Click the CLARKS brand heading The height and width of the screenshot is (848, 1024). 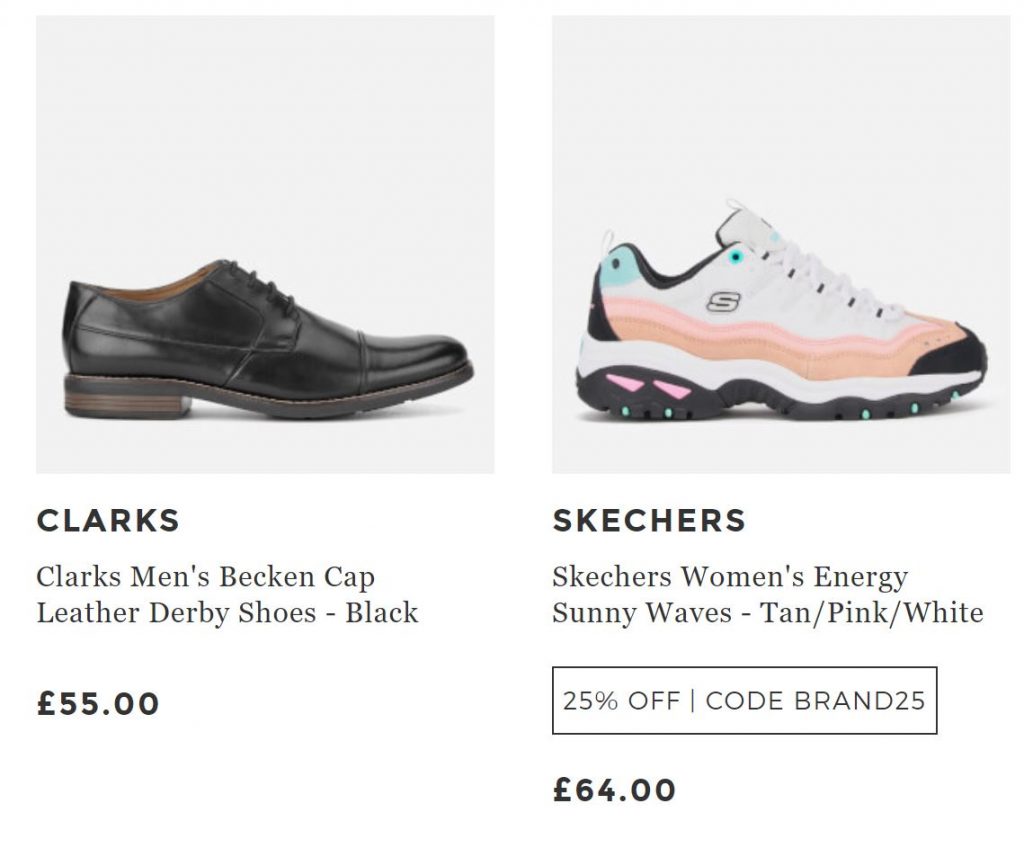coord(108,521)
